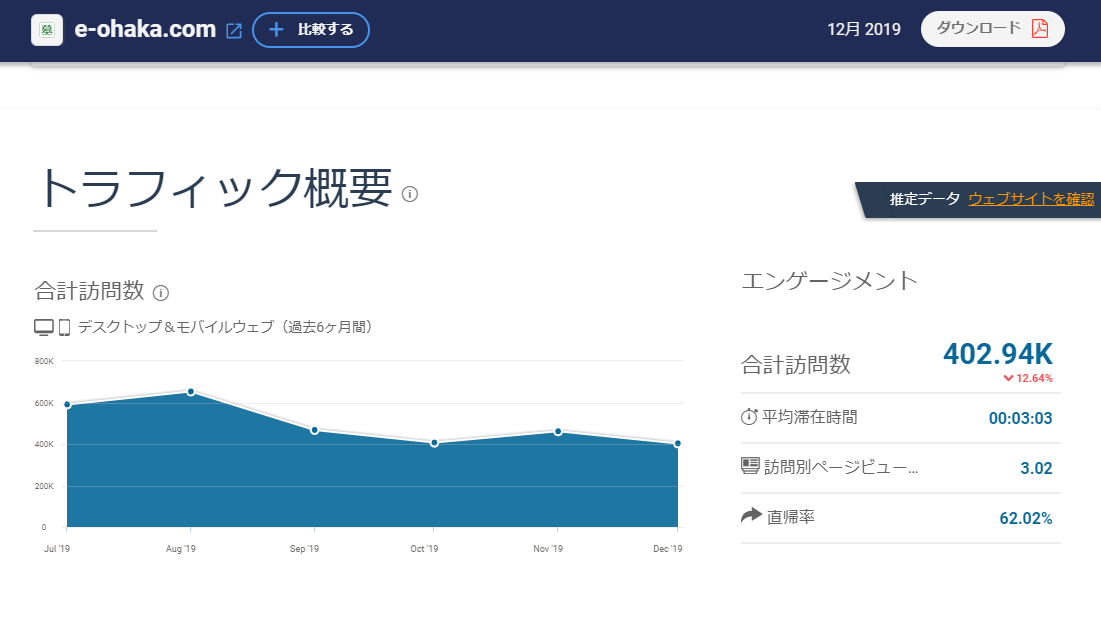The width and height of the screenshot is (1101, 619).
Task: Click the e-ohaka.com site favicon
Action: [47, 30]
